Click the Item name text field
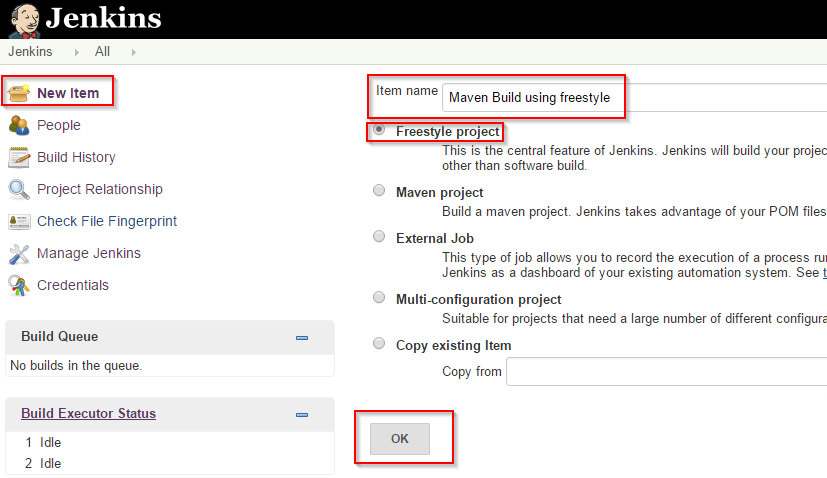 [x=634, y=98]
